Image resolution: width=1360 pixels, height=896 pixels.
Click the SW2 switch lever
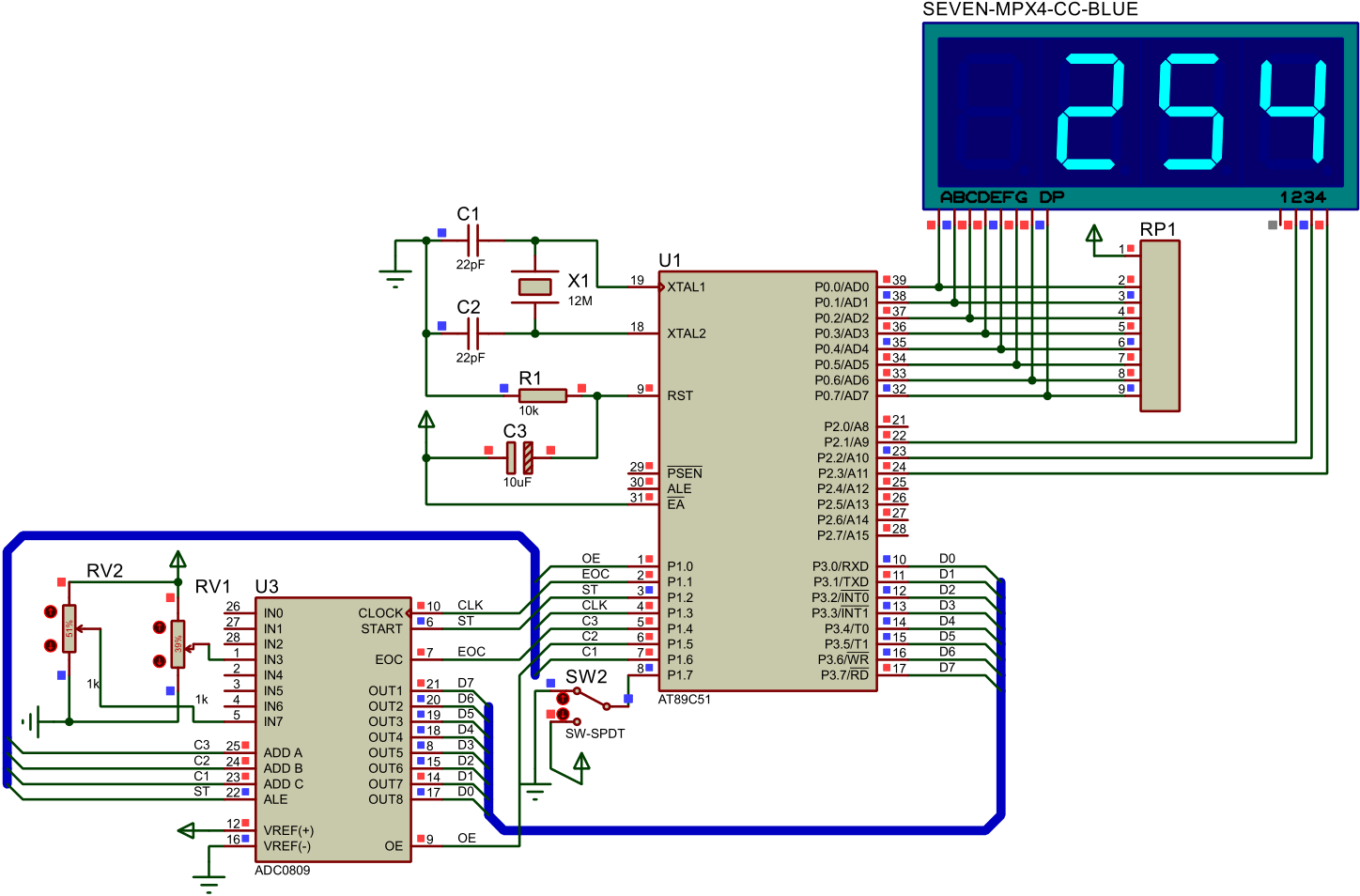[592, 700]
